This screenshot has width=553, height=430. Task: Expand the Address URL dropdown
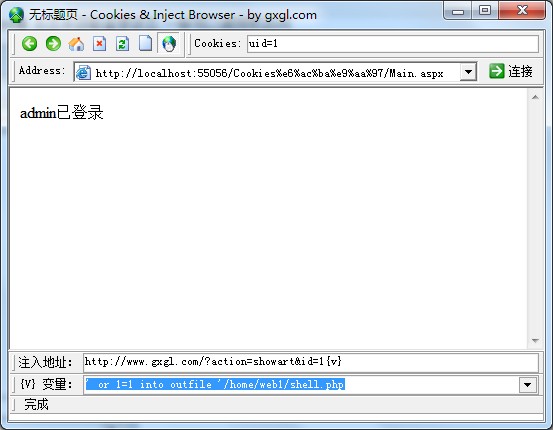pos(468,72)
